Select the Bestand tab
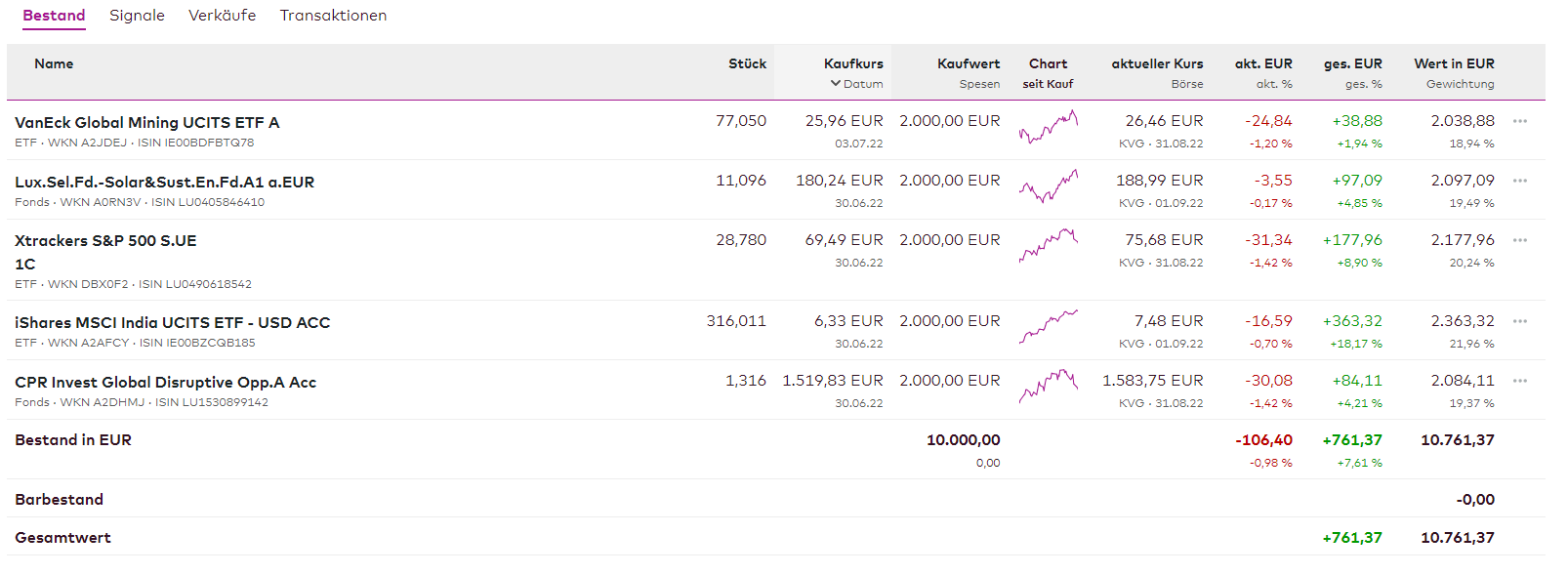This screenshot has width=1568, height=575. 54,16
